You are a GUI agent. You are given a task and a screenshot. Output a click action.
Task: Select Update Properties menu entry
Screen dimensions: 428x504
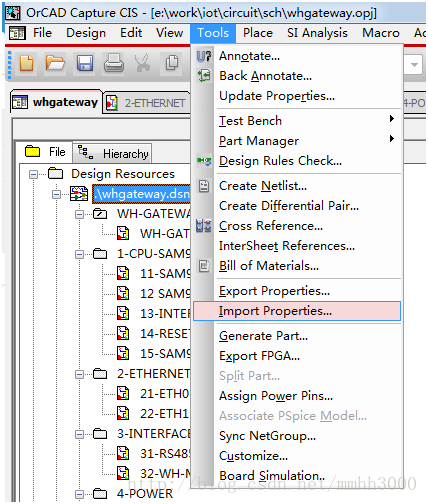point(297,96)
